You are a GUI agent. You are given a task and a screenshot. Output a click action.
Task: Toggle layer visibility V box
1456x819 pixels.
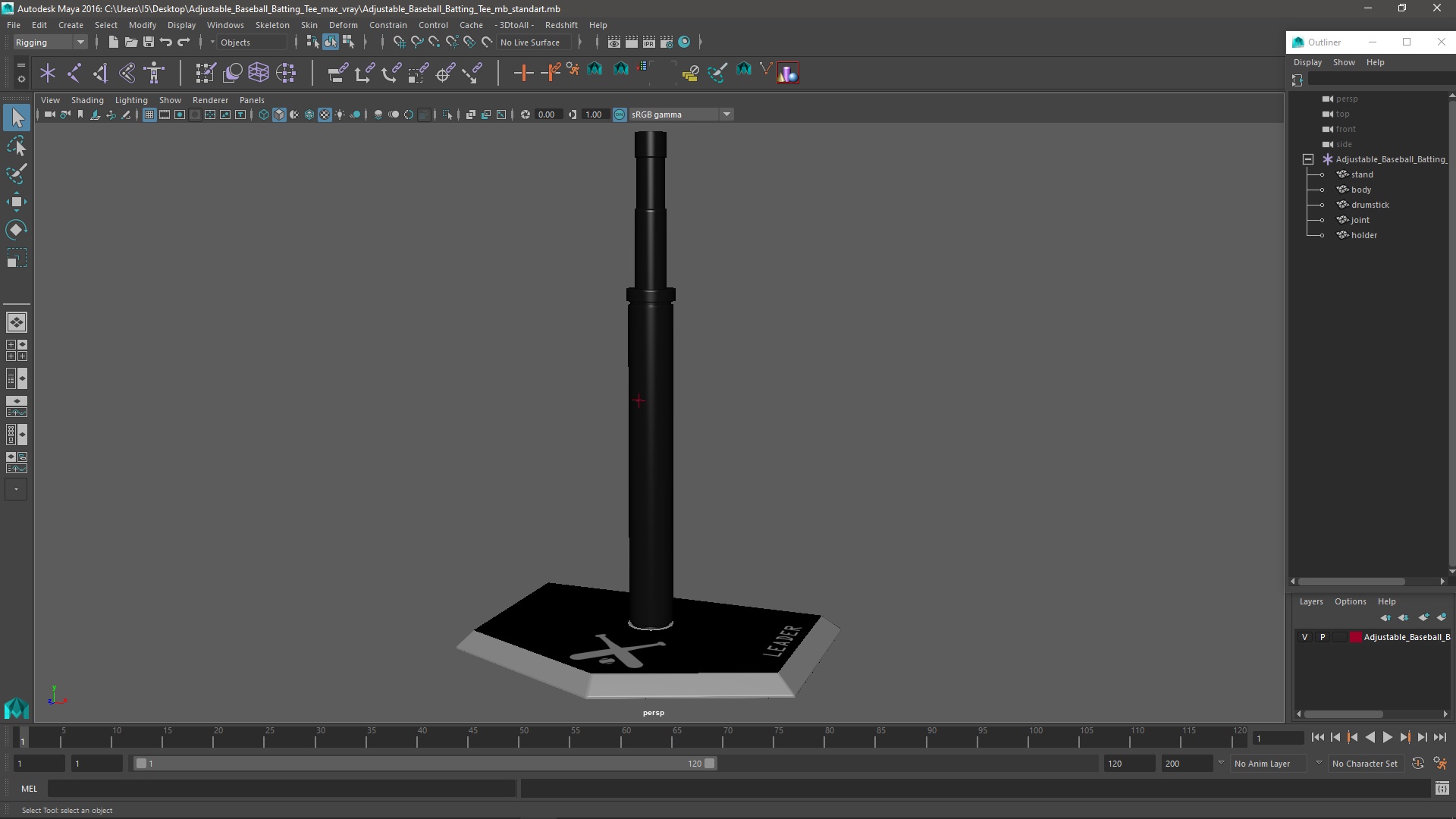(x=1304, y=637)
